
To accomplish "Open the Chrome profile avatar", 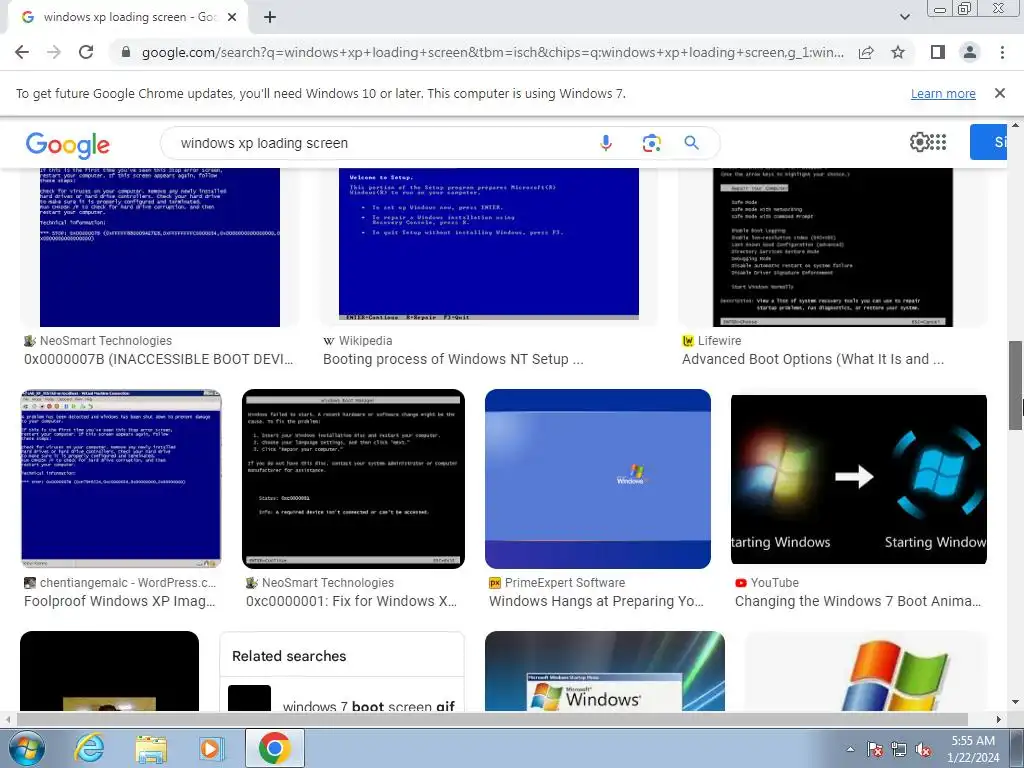I will (x=970, y=52).
